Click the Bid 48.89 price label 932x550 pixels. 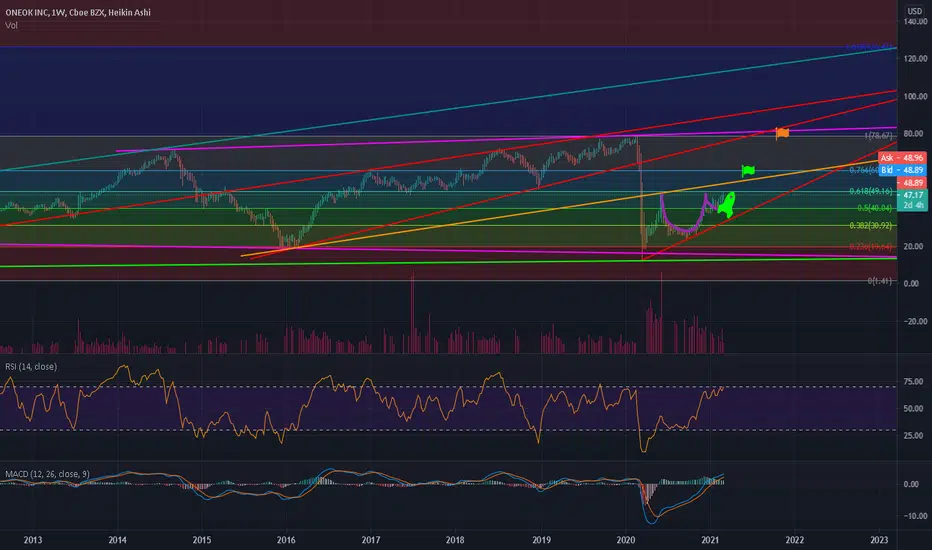(902, 170)
